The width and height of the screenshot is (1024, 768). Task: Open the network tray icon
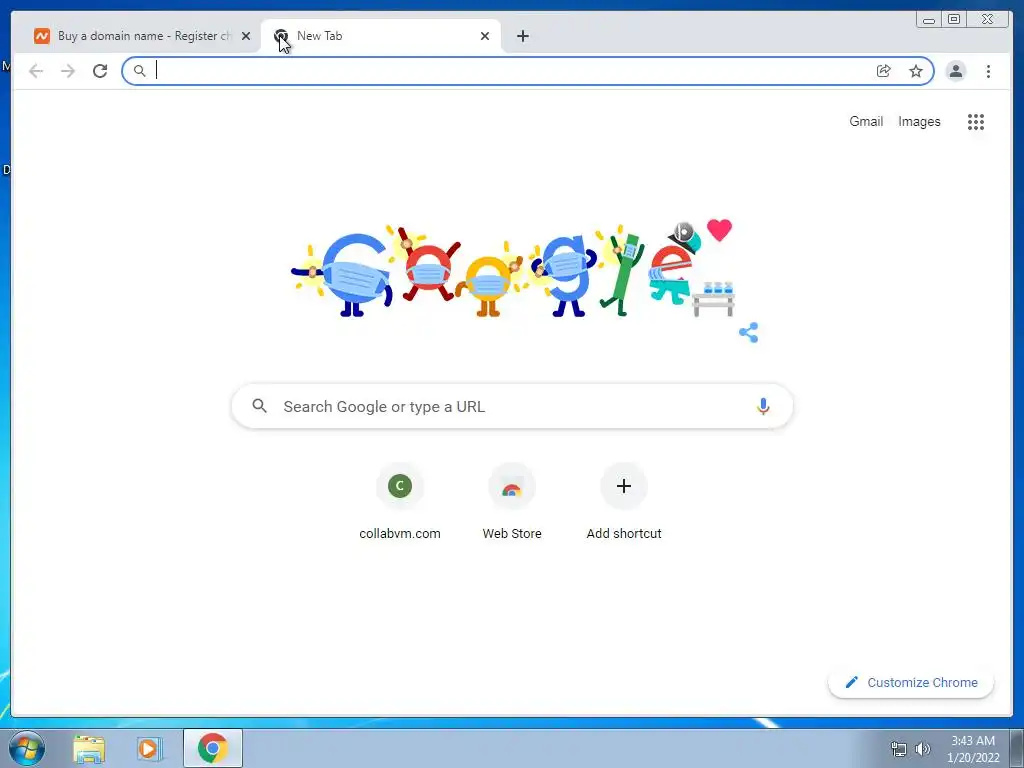[899, 749]
